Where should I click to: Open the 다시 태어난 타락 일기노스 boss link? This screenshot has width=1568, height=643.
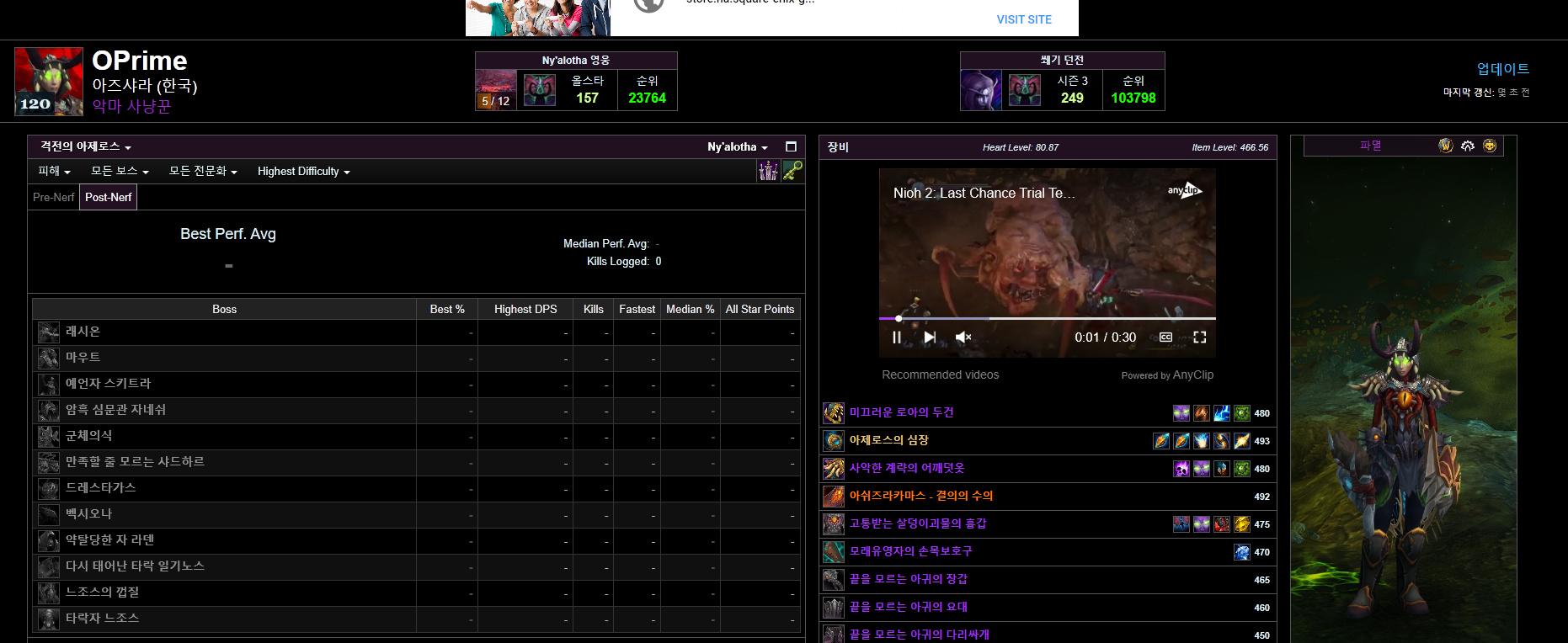(x=136, y=566)
